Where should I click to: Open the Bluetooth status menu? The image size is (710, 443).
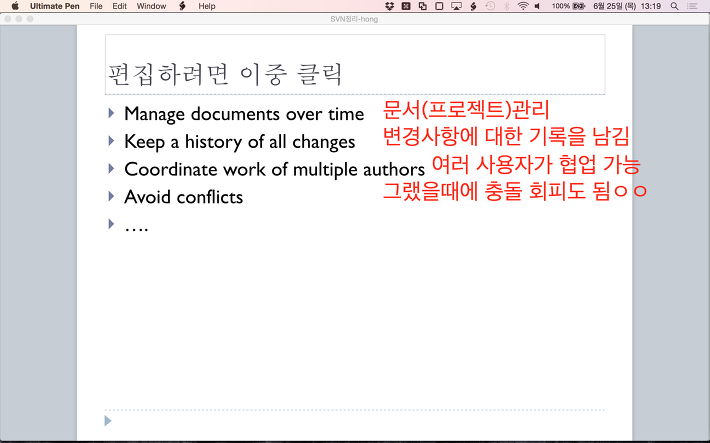[x=507, y=6]
